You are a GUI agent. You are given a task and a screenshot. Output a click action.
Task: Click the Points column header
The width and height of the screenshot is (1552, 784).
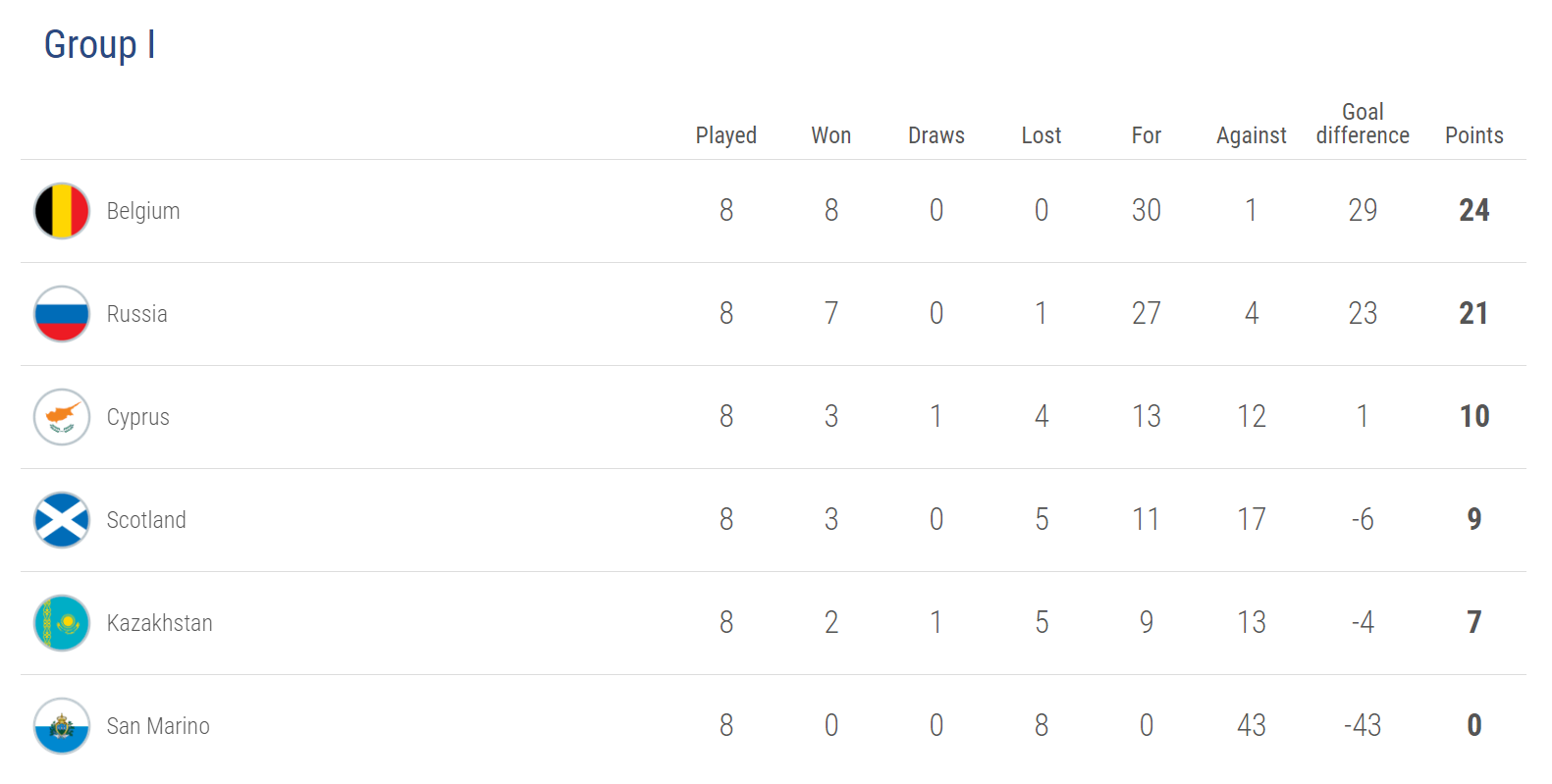point(1473,135)
